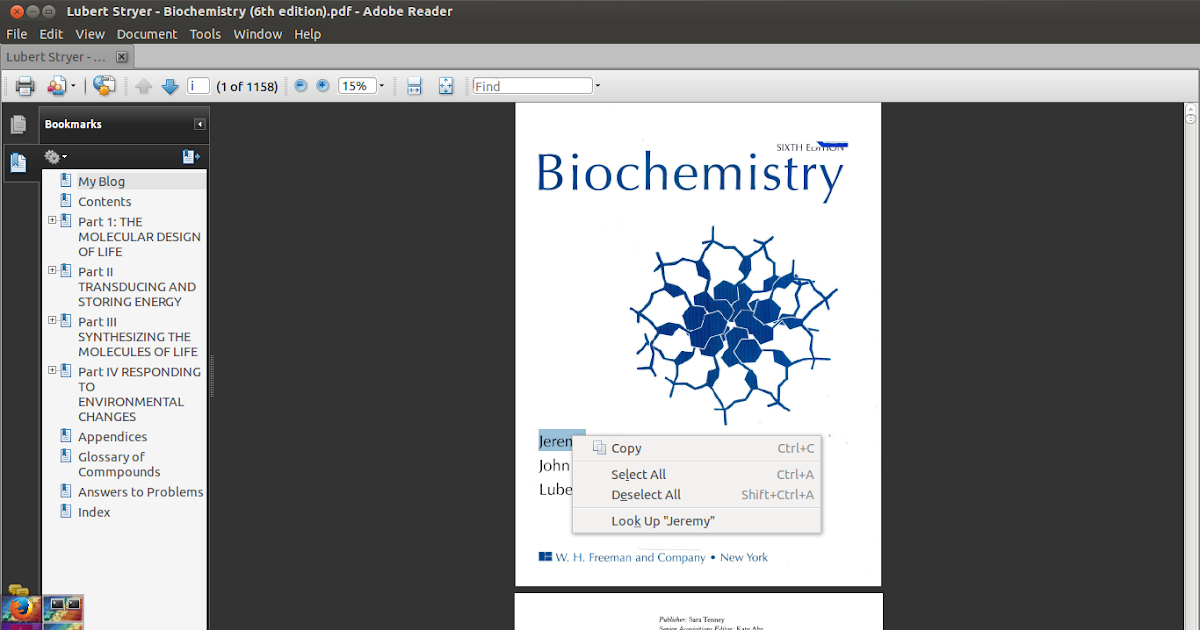Open the Edit menu
Image resolution: width=1200 pixels, height=630 pixels.
point(51,34)
